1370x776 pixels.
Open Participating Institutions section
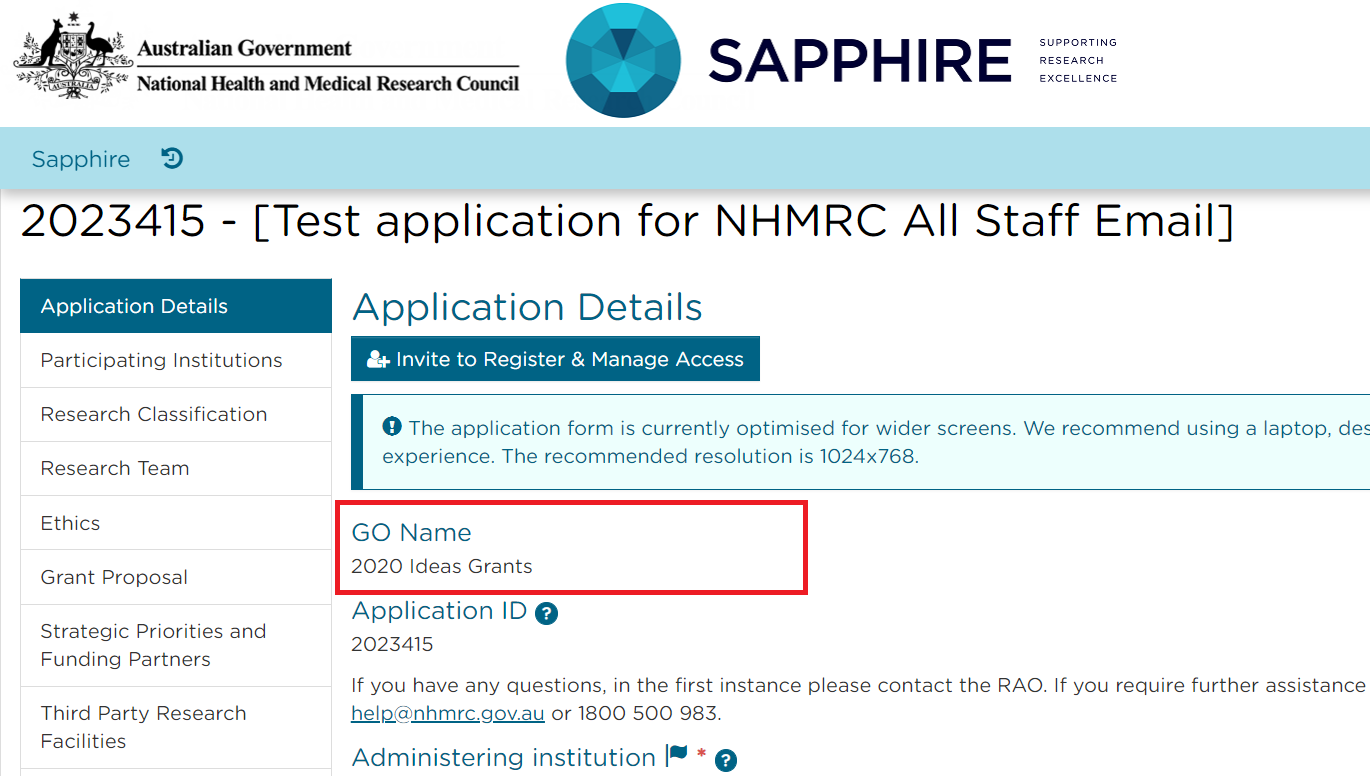click(176, 360)
